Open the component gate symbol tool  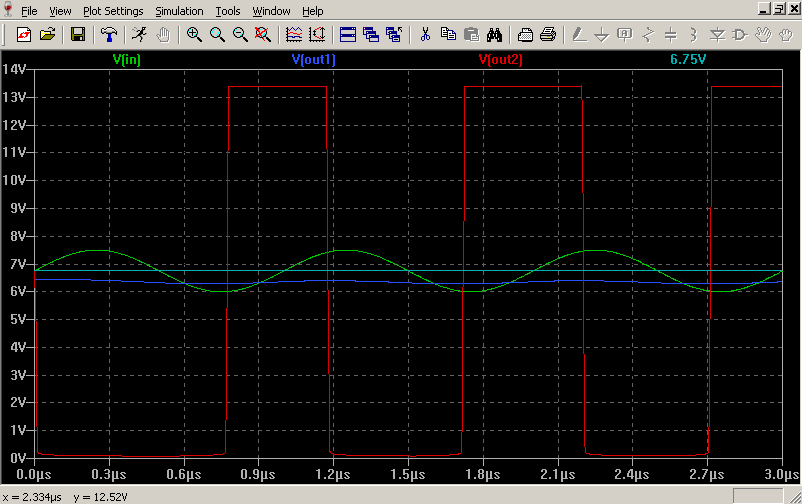[740, 35]
